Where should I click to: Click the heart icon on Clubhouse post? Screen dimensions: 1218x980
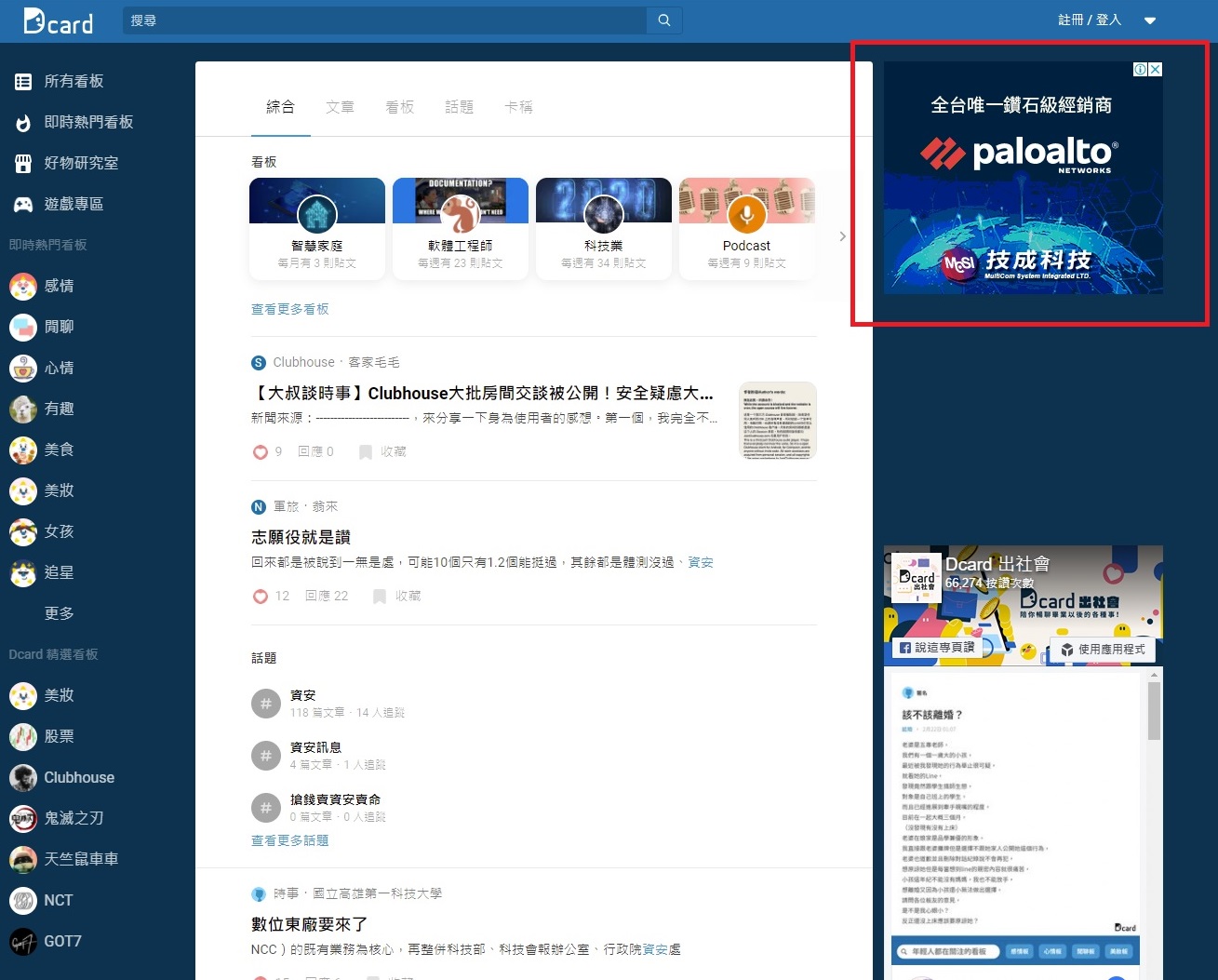[261, 452]
